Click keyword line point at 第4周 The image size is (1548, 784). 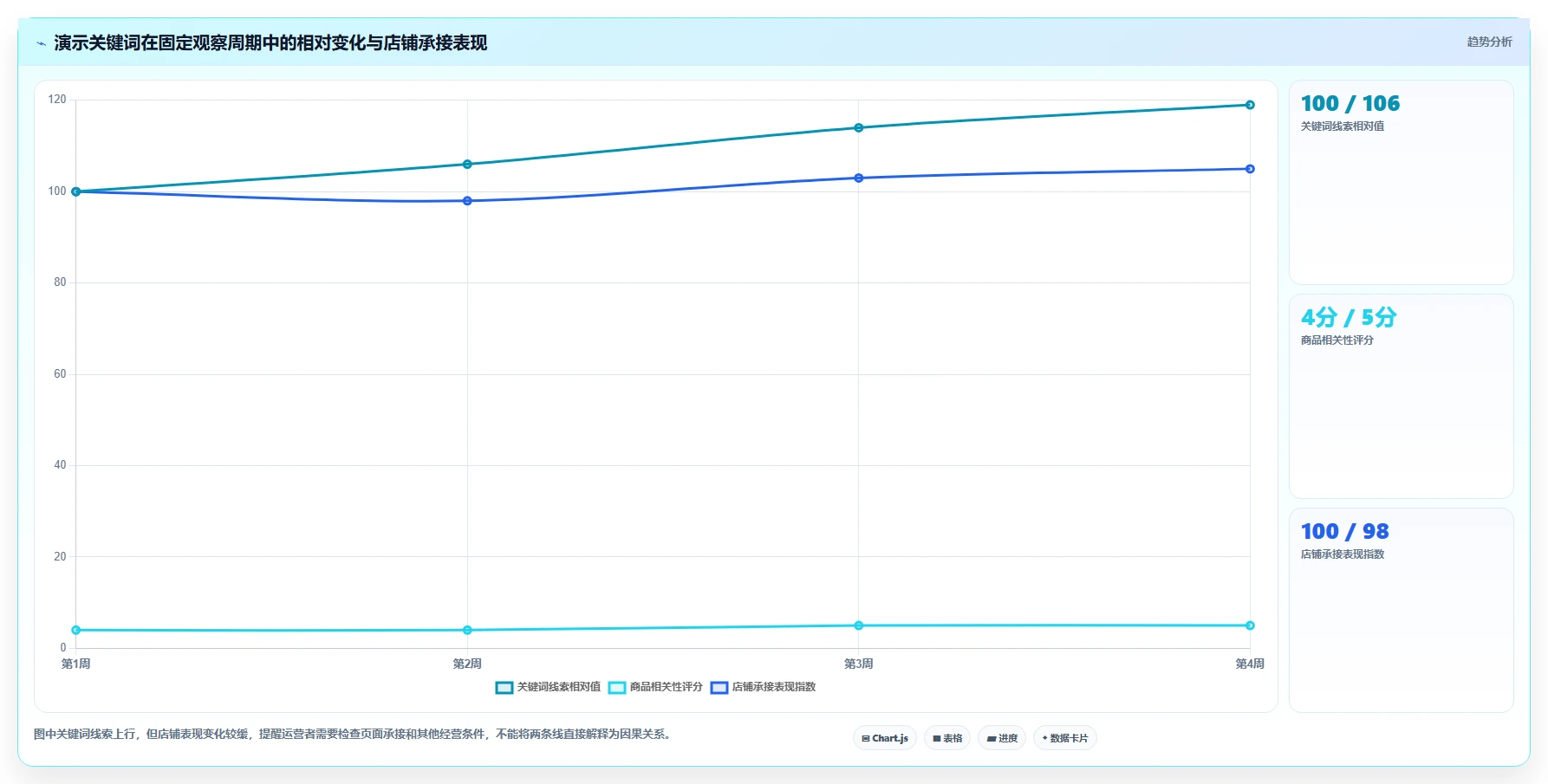tap(1250, 105)
